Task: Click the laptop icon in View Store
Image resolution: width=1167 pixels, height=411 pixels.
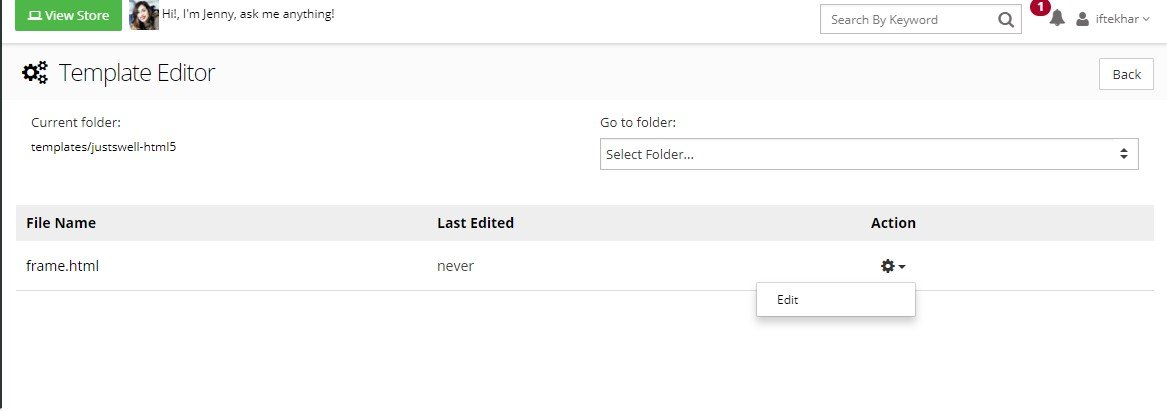Action: click(34, 16)
